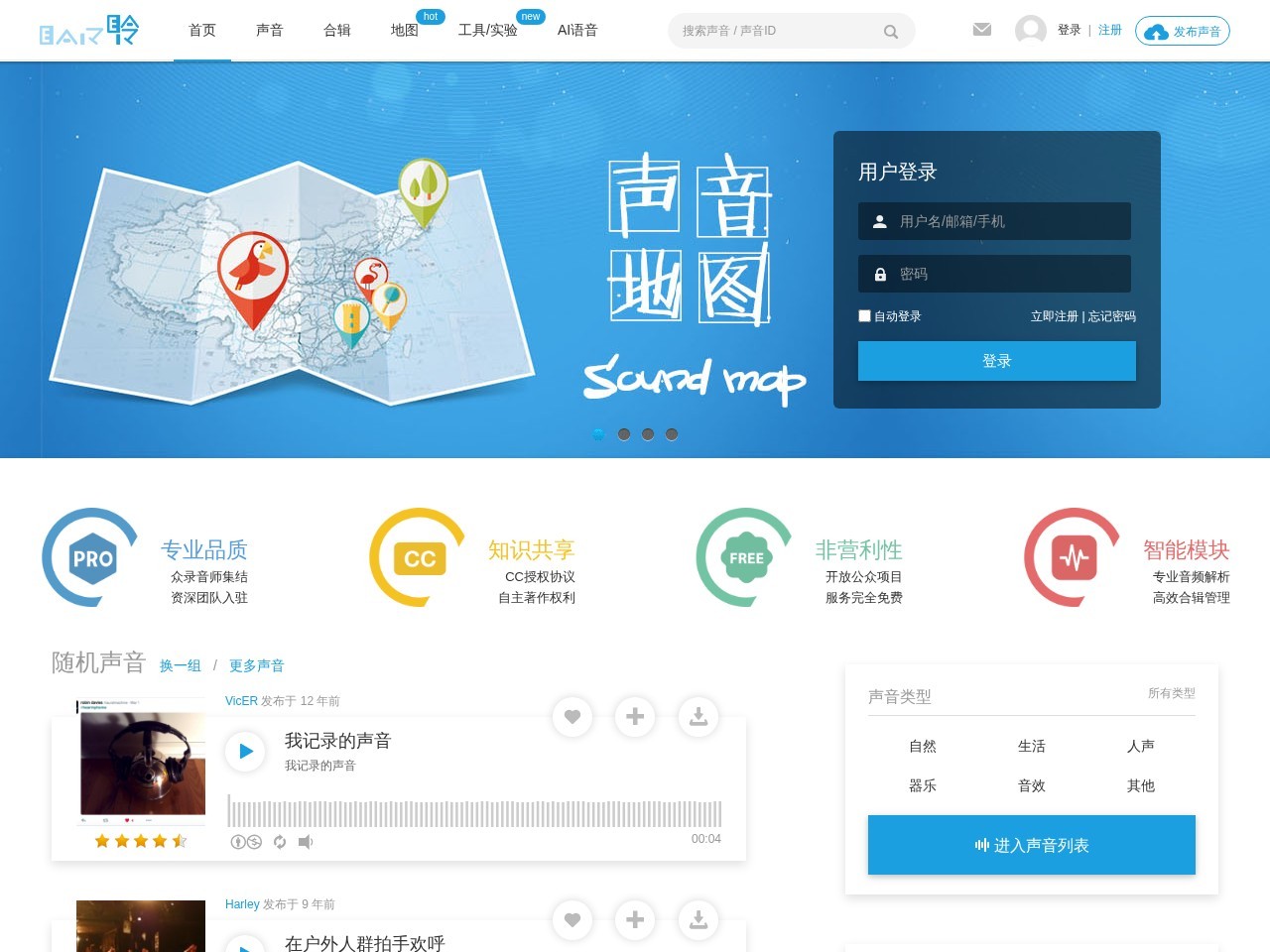Open the AI语音 navigation tab
The height and width of the screenshot is (952, 1270).
pos(577,31)
